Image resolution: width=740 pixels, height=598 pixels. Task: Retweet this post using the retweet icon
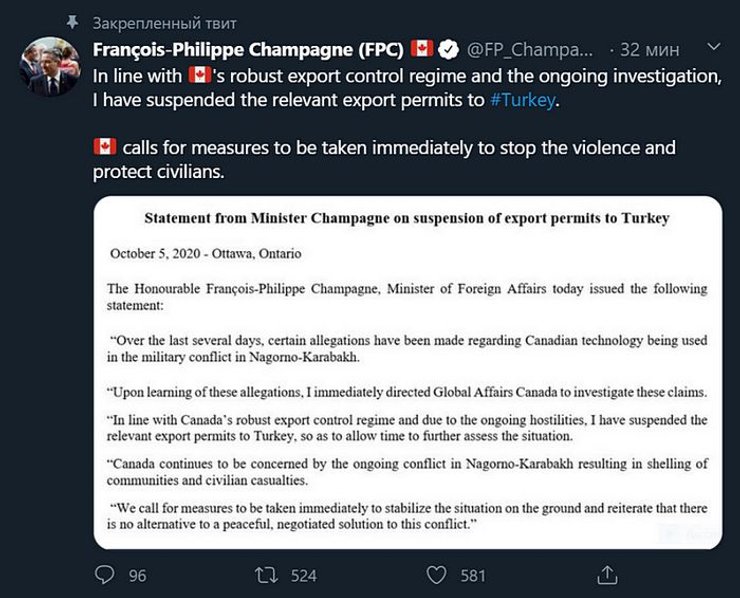[x=268, y=575]
